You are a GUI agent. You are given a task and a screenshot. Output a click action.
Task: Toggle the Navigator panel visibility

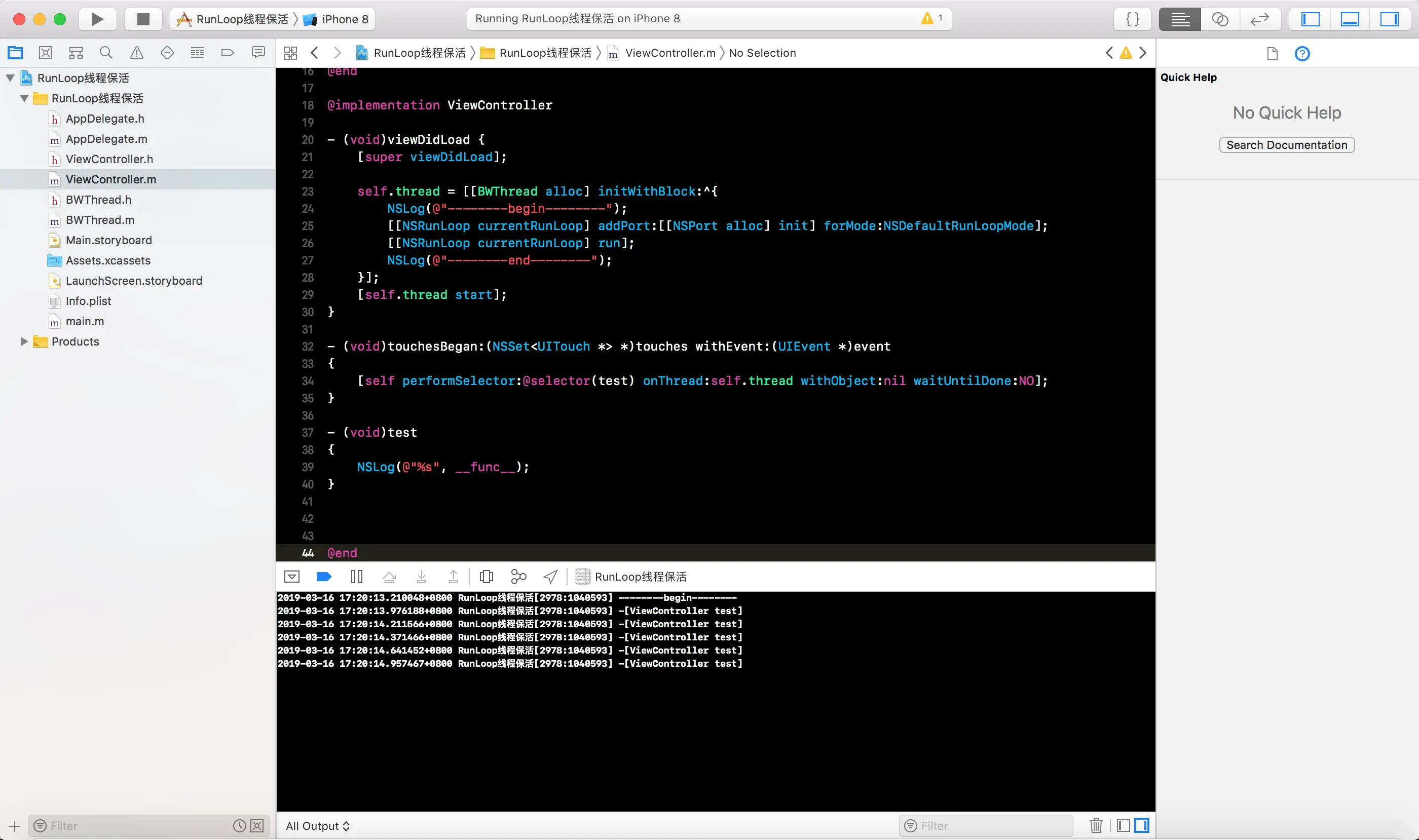point(1310,19)
